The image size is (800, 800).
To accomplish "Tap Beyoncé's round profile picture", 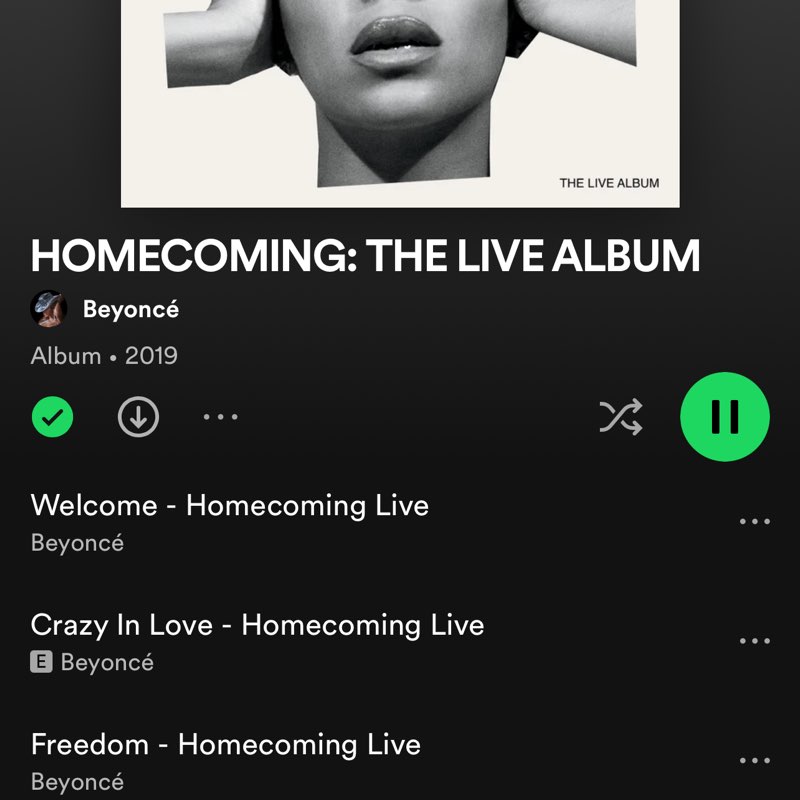I will pos(49,309).
